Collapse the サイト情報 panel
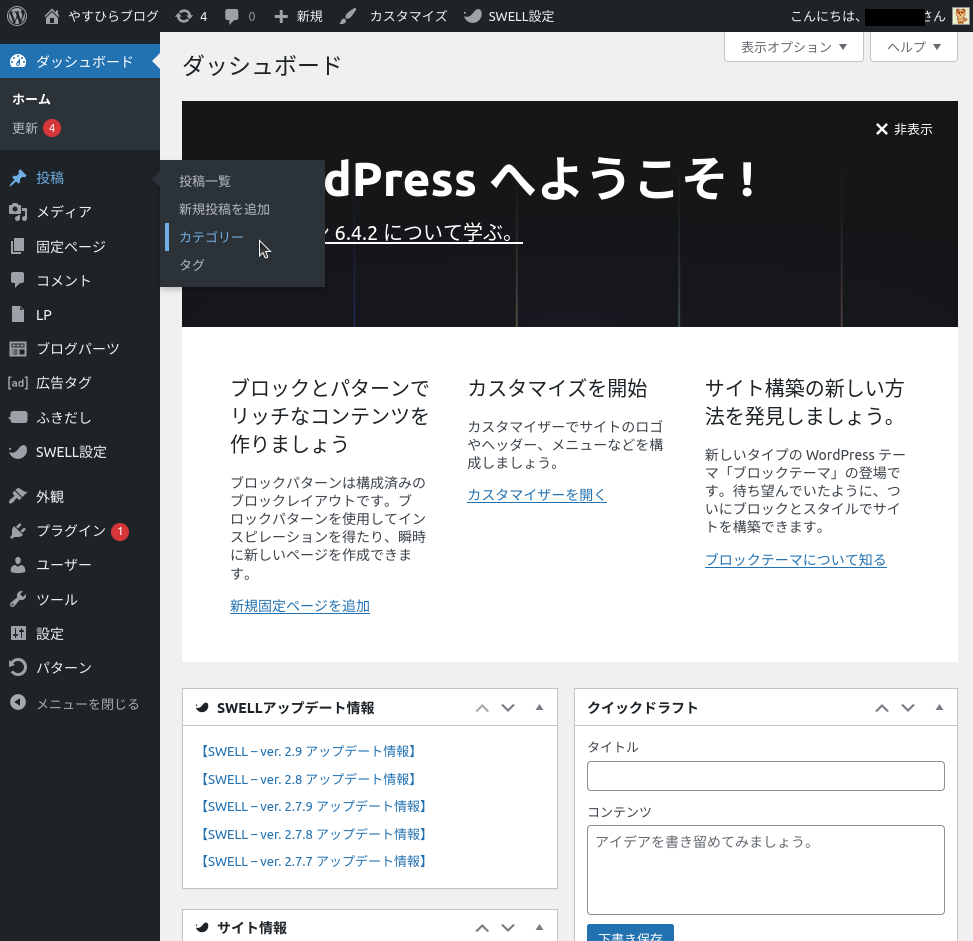Viewport: 973px width, 941px height. point(539,928)
